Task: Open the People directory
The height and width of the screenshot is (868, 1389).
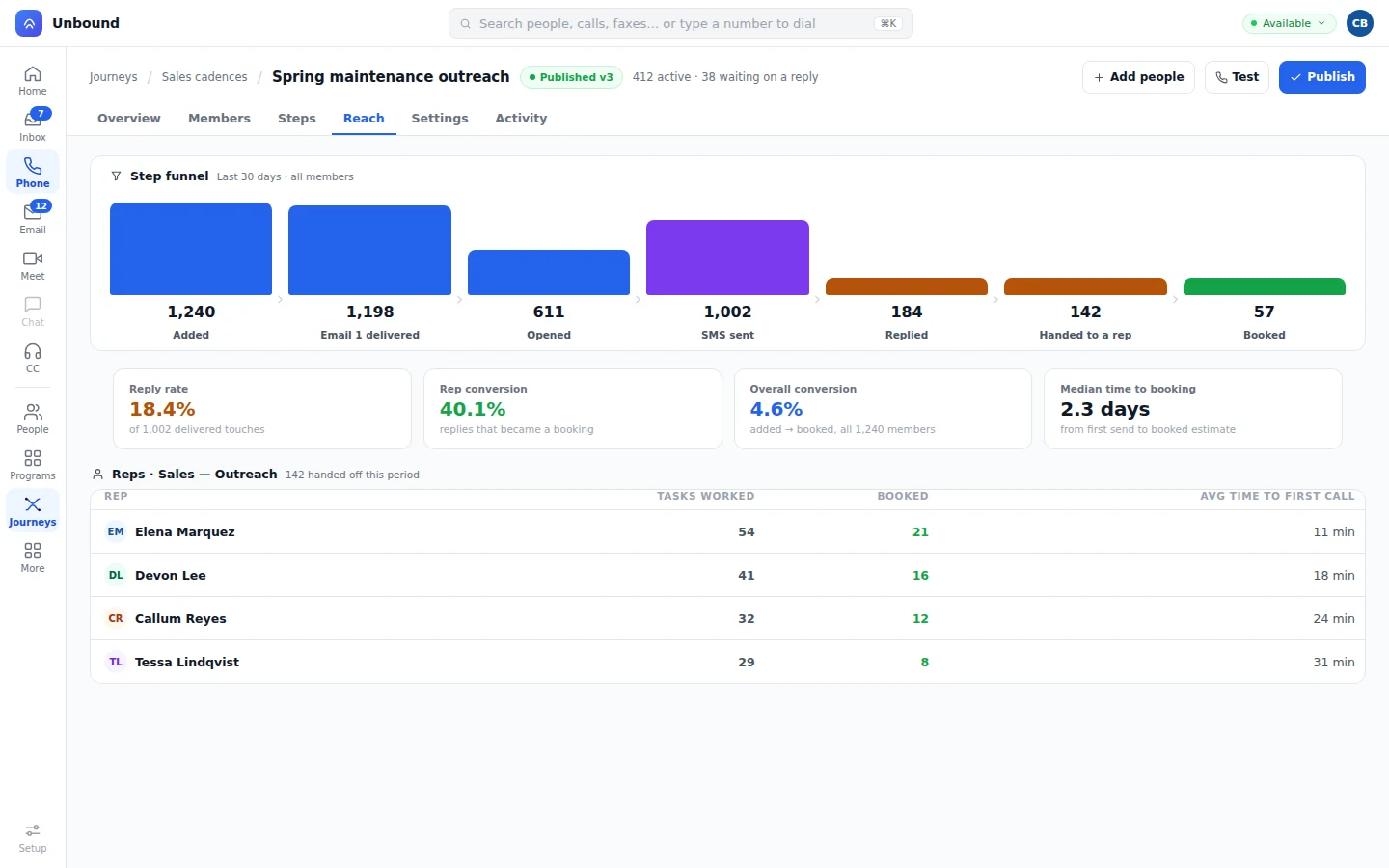Action: click(33, 419)
